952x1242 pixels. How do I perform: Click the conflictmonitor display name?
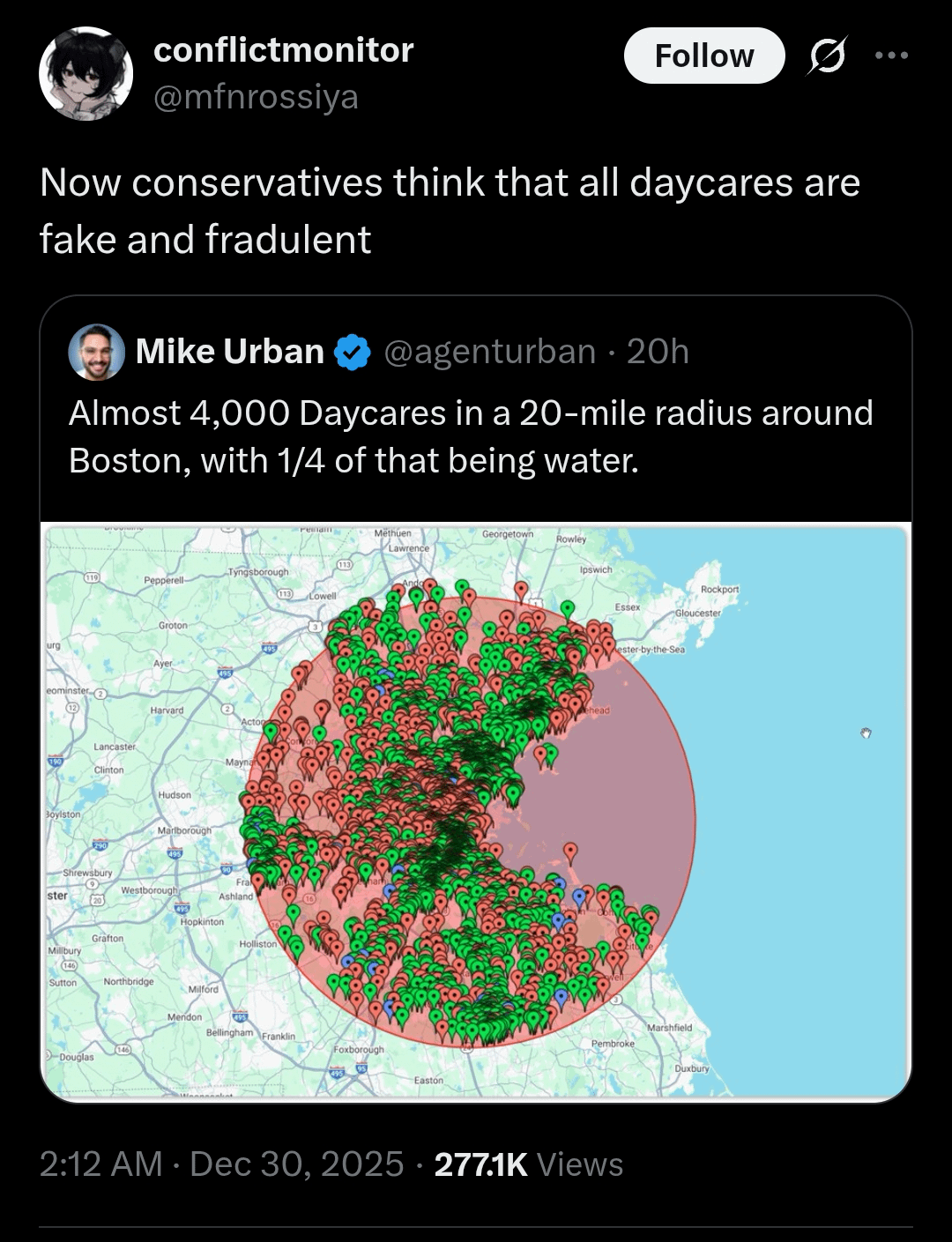(x=283, y=50)
